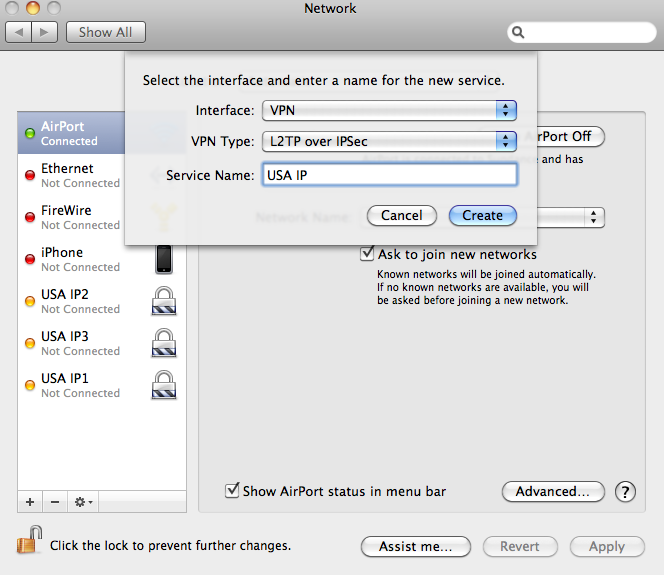
Task: Click the iPhone device icon in sidebar
Action: pos(163,259)
